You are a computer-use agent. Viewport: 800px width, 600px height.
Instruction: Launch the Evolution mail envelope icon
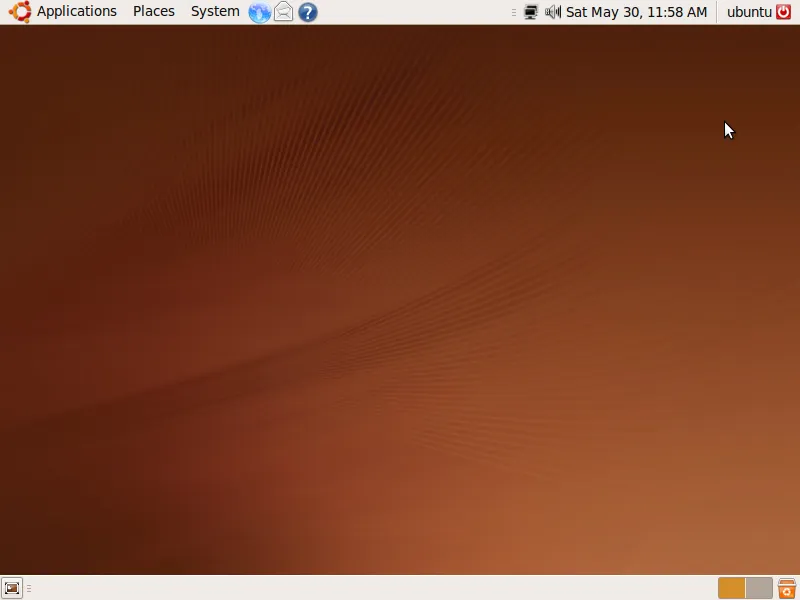[284, 12]
